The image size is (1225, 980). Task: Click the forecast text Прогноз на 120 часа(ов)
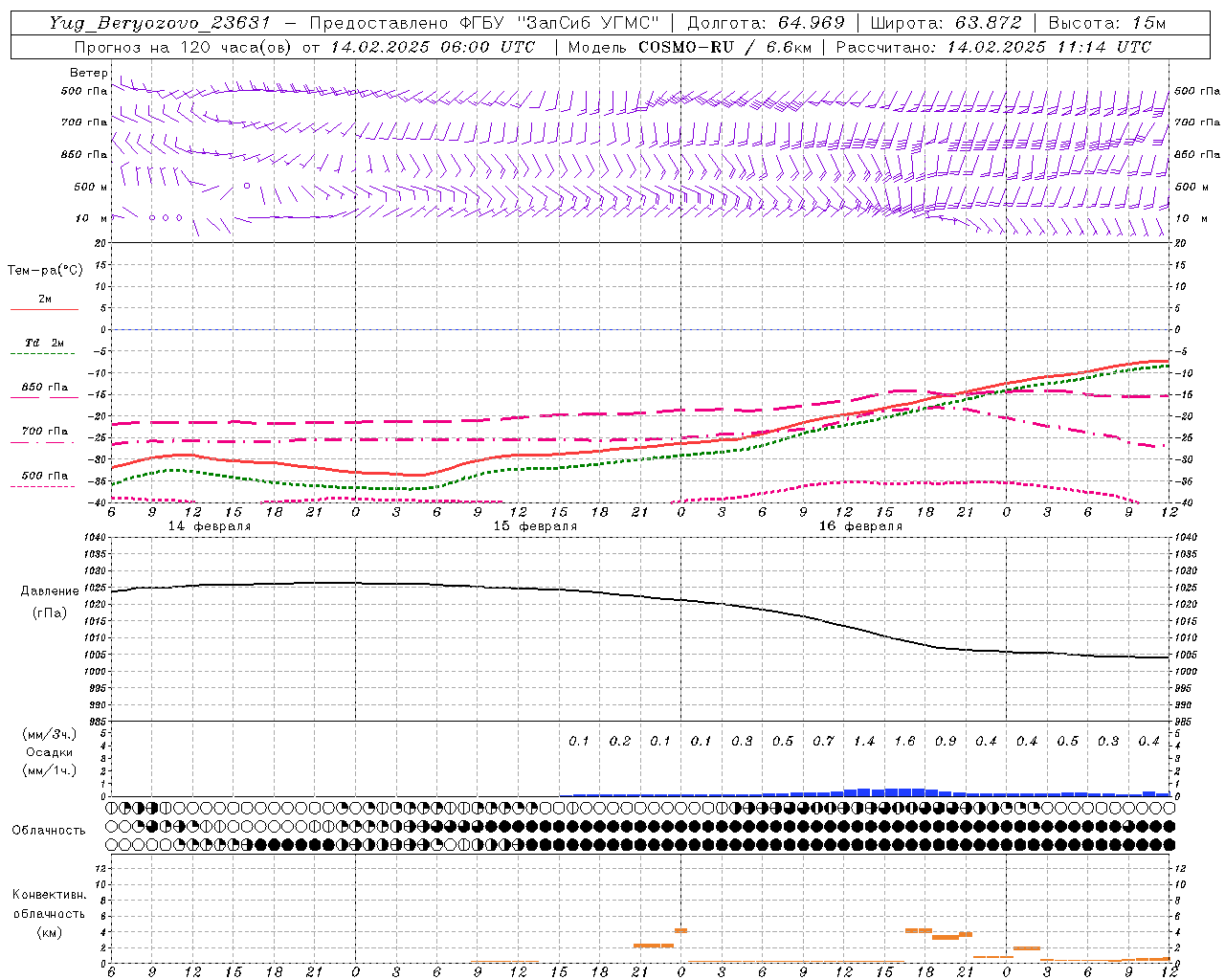tap(182, 47)
